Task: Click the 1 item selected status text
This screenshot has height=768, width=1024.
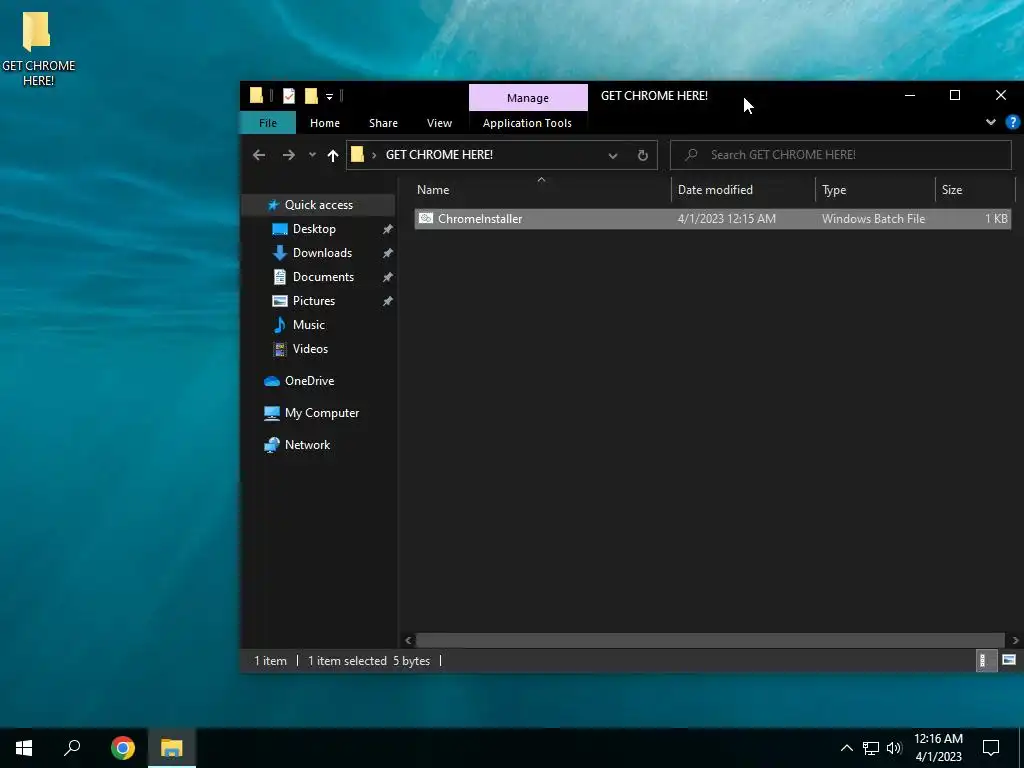Action: 347,661
